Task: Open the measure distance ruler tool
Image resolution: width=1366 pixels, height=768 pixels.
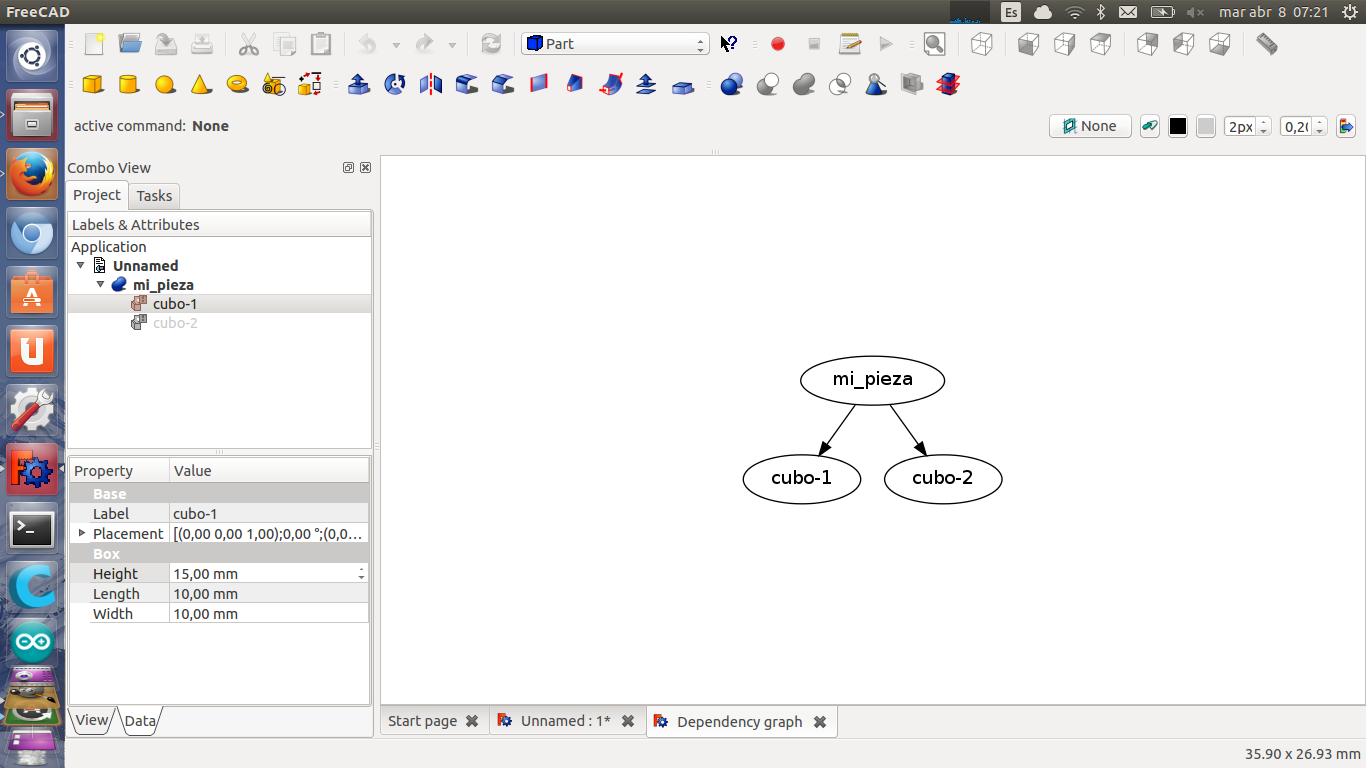Action: [1267, 44]
